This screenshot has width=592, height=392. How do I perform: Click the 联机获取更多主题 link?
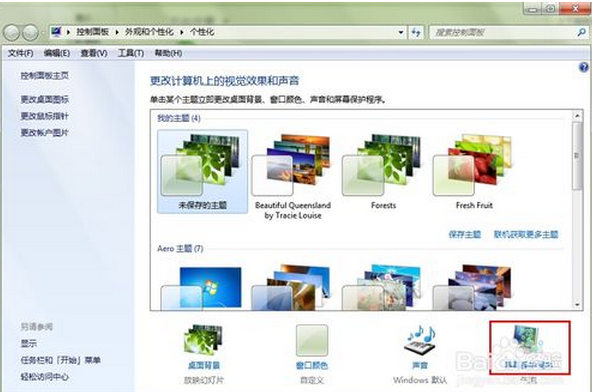pos(526,235)
